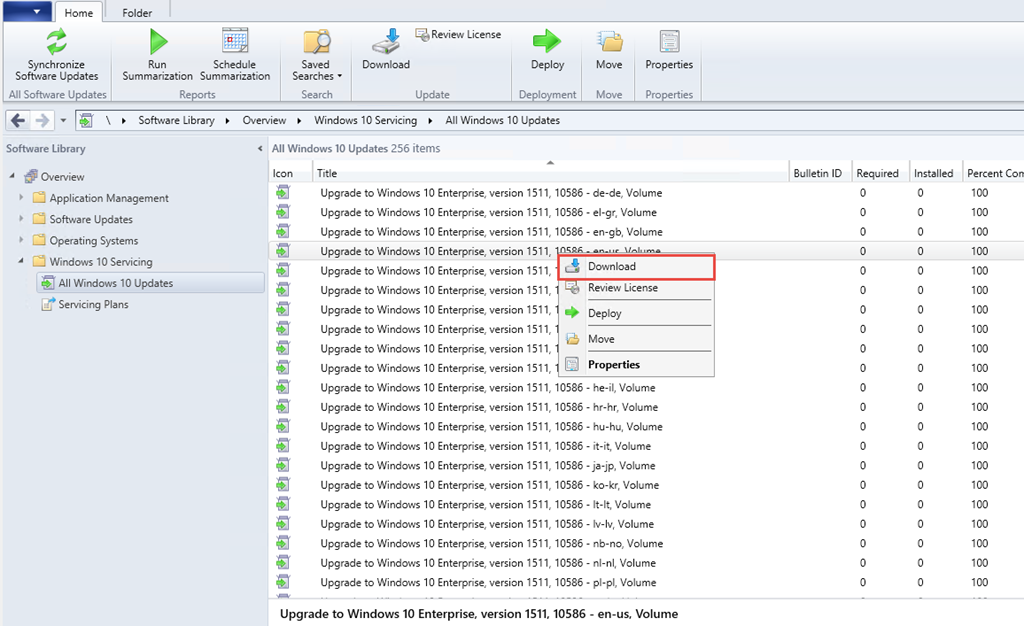Click the update icon in the lv-lv row
This screenshot has width=1024, height=626.
[282, 524]
